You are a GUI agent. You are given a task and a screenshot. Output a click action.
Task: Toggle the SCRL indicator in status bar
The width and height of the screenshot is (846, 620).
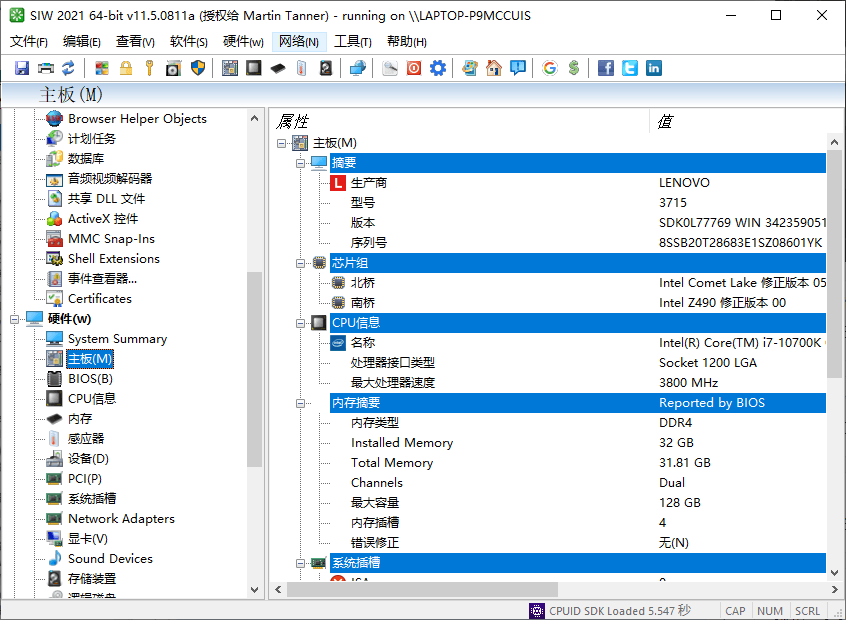pyautogui.click(x=807, y=610)
